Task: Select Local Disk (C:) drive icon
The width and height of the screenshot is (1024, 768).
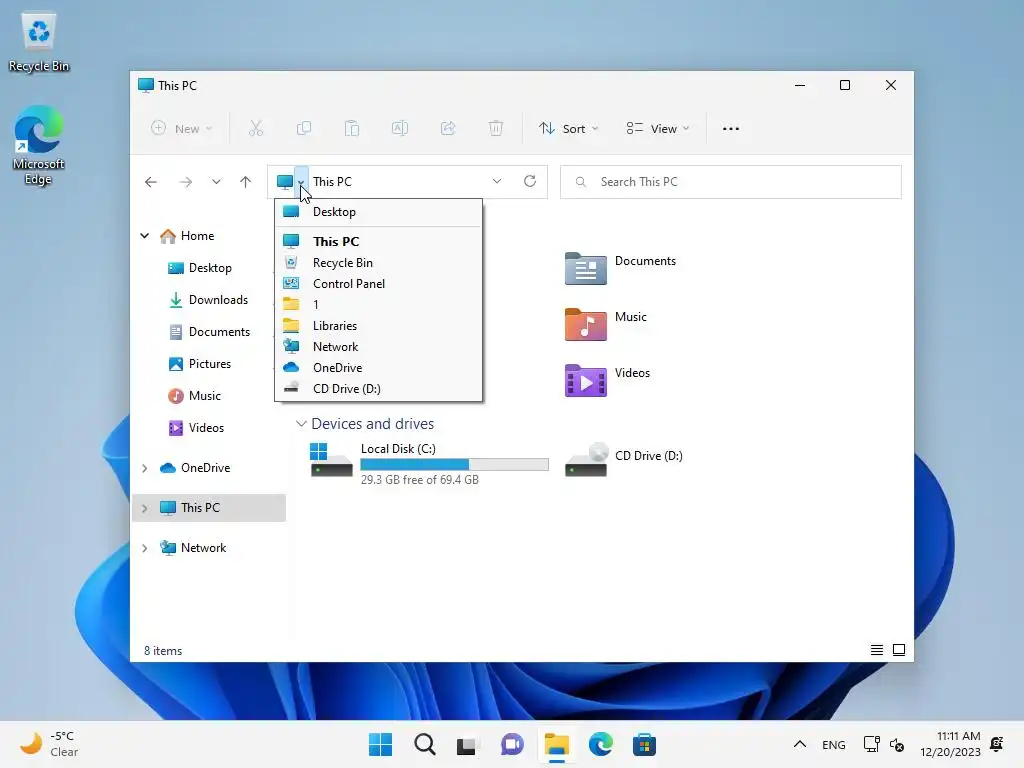Action: (x=331, y=460)
